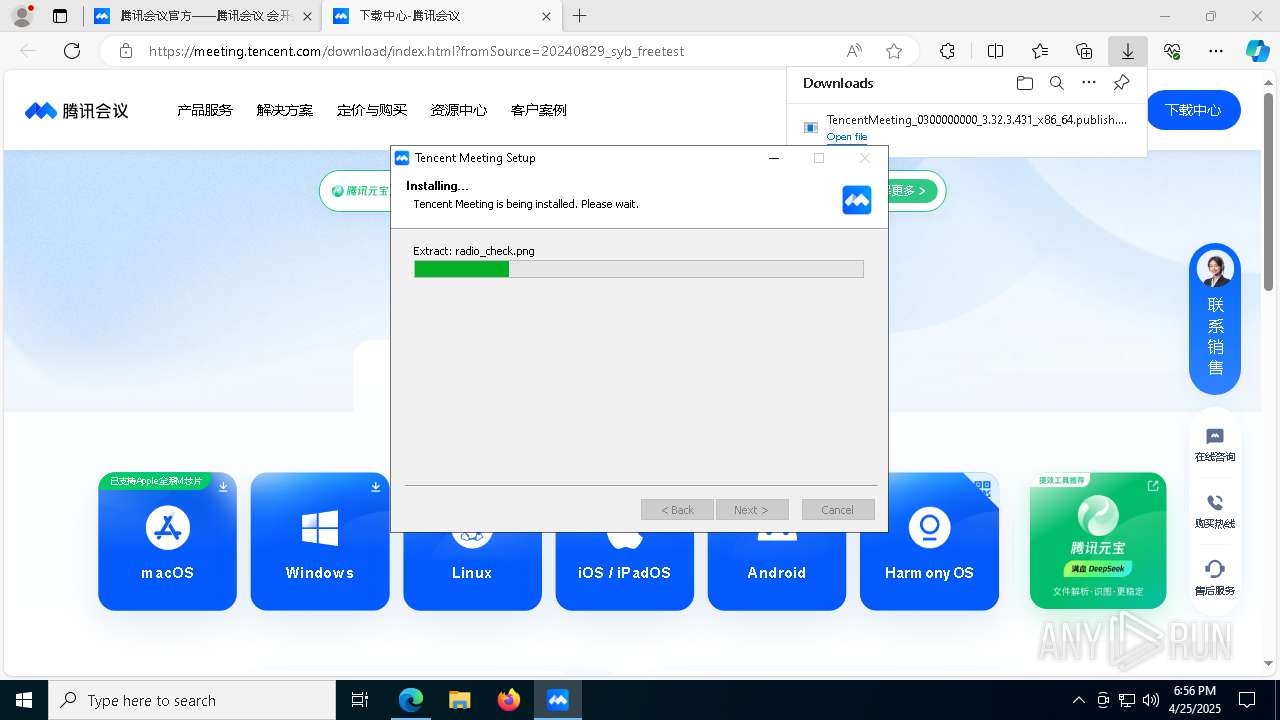The image size is (1280, 720).
Task: Open the Android download card
Action: (777, 571)
